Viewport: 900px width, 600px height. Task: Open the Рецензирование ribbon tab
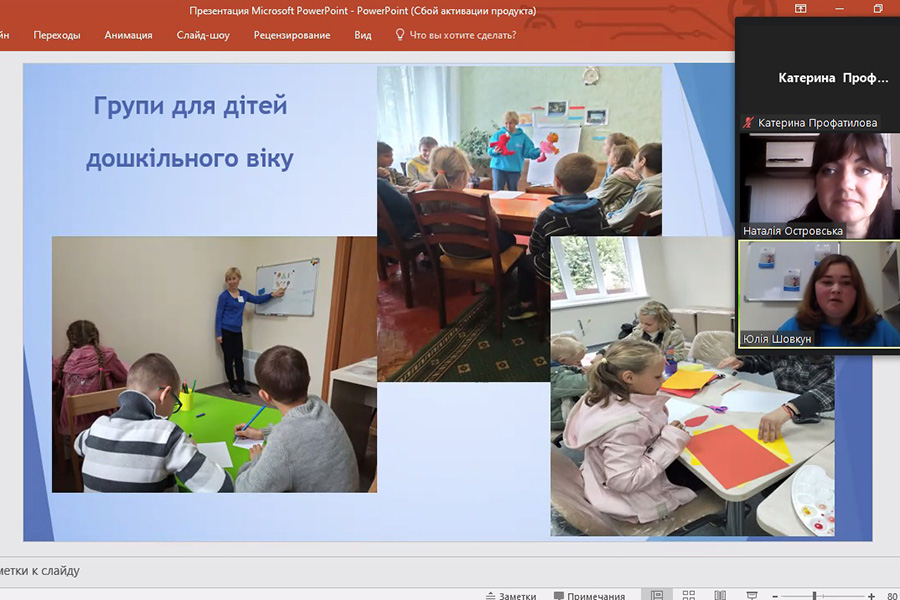click(292, 35)
